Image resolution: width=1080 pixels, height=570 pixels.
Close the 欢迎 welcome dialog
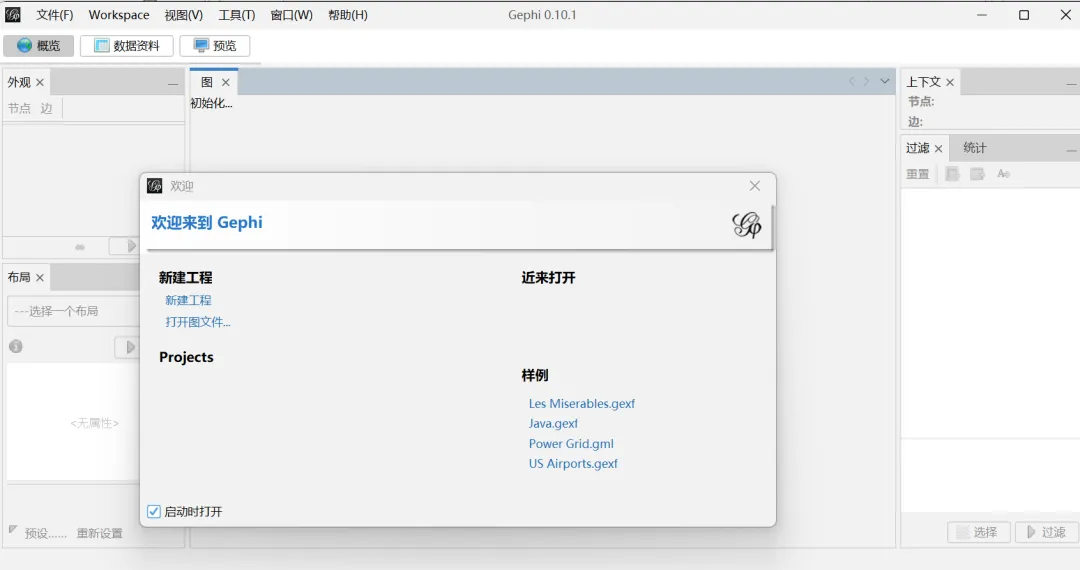(x=755, y=186)
